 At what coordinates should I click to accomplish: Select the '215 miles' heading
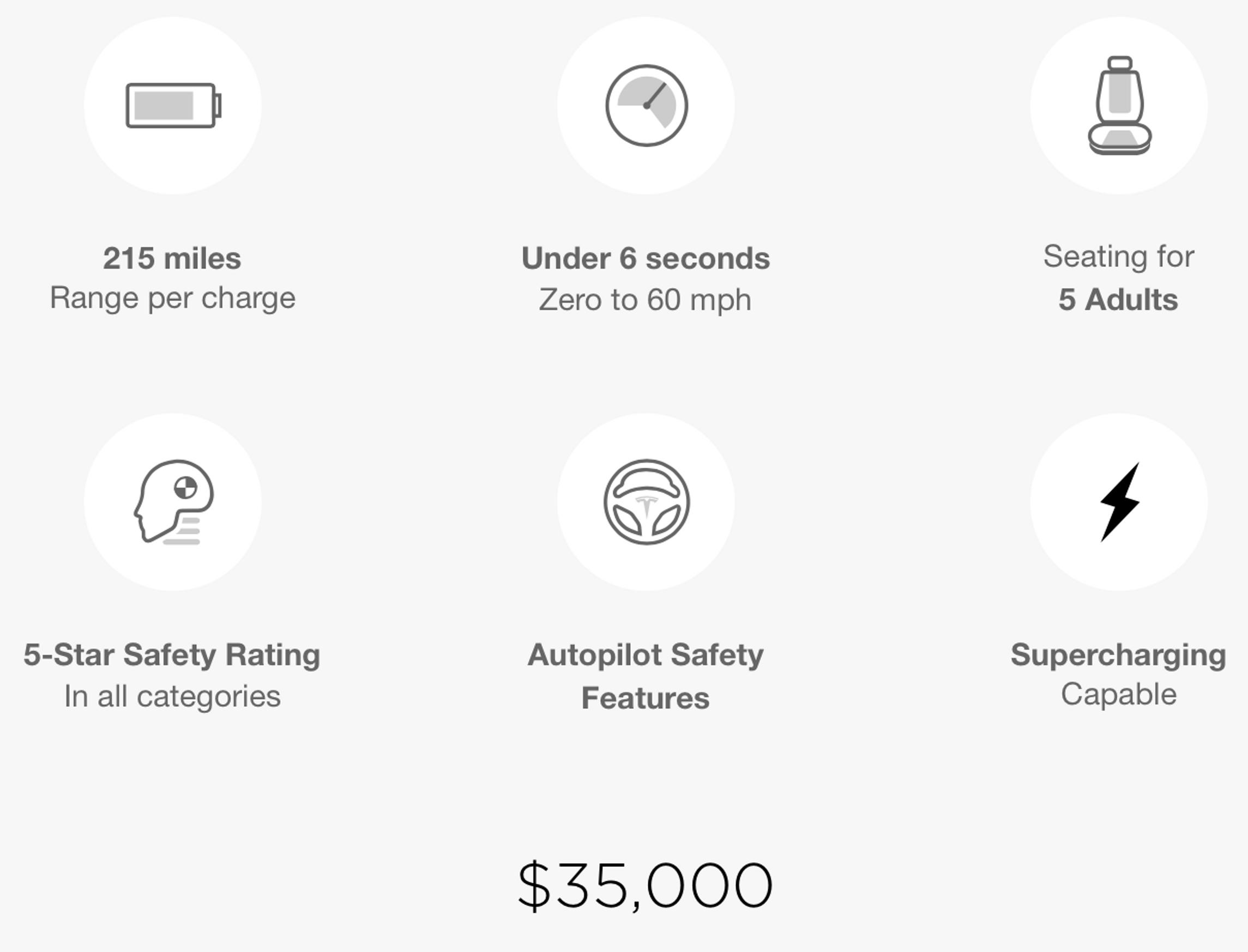coord(172,258)
